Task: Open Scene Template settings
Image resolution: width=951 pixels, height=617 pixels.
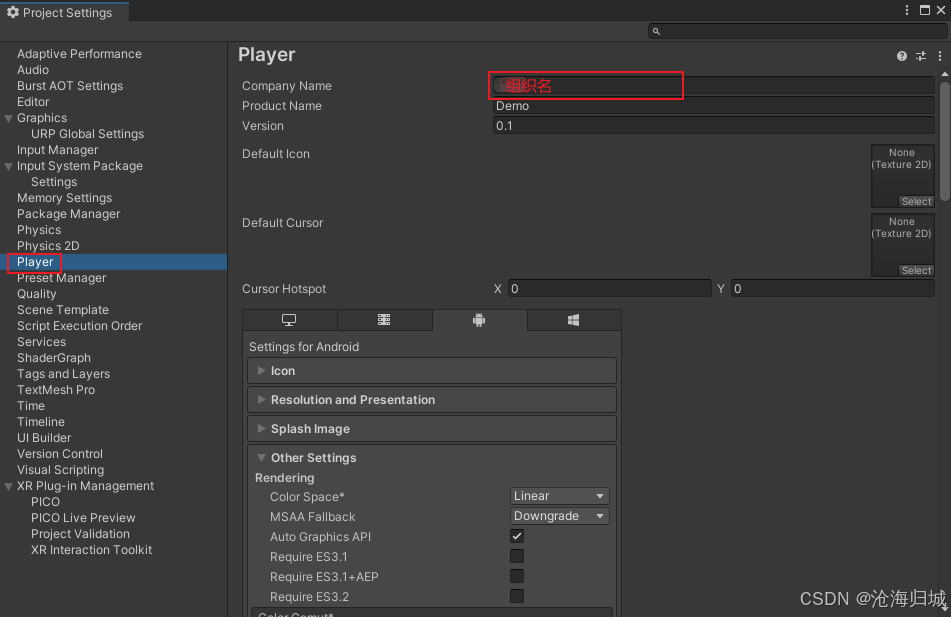Action: tap(62, 310)
